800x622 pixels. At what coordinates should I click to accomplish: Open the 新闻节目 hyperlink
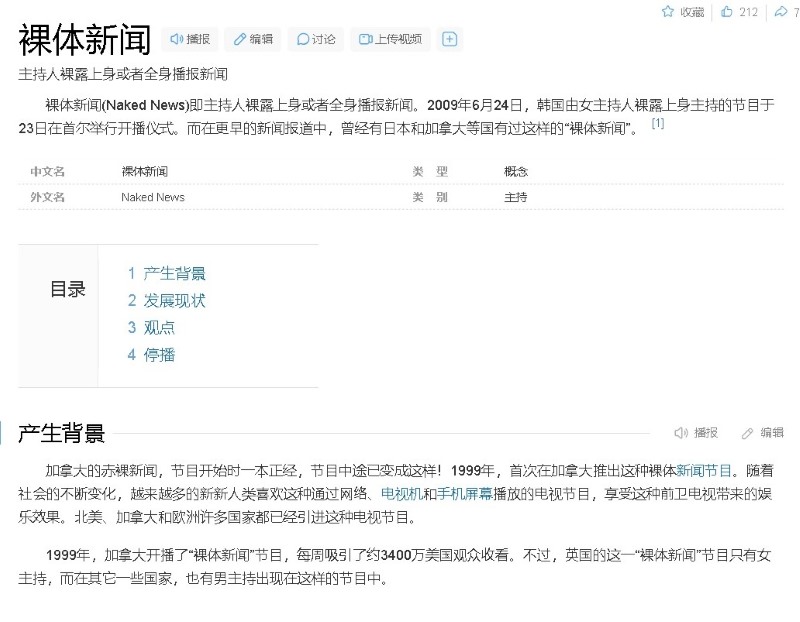[704, 469]
